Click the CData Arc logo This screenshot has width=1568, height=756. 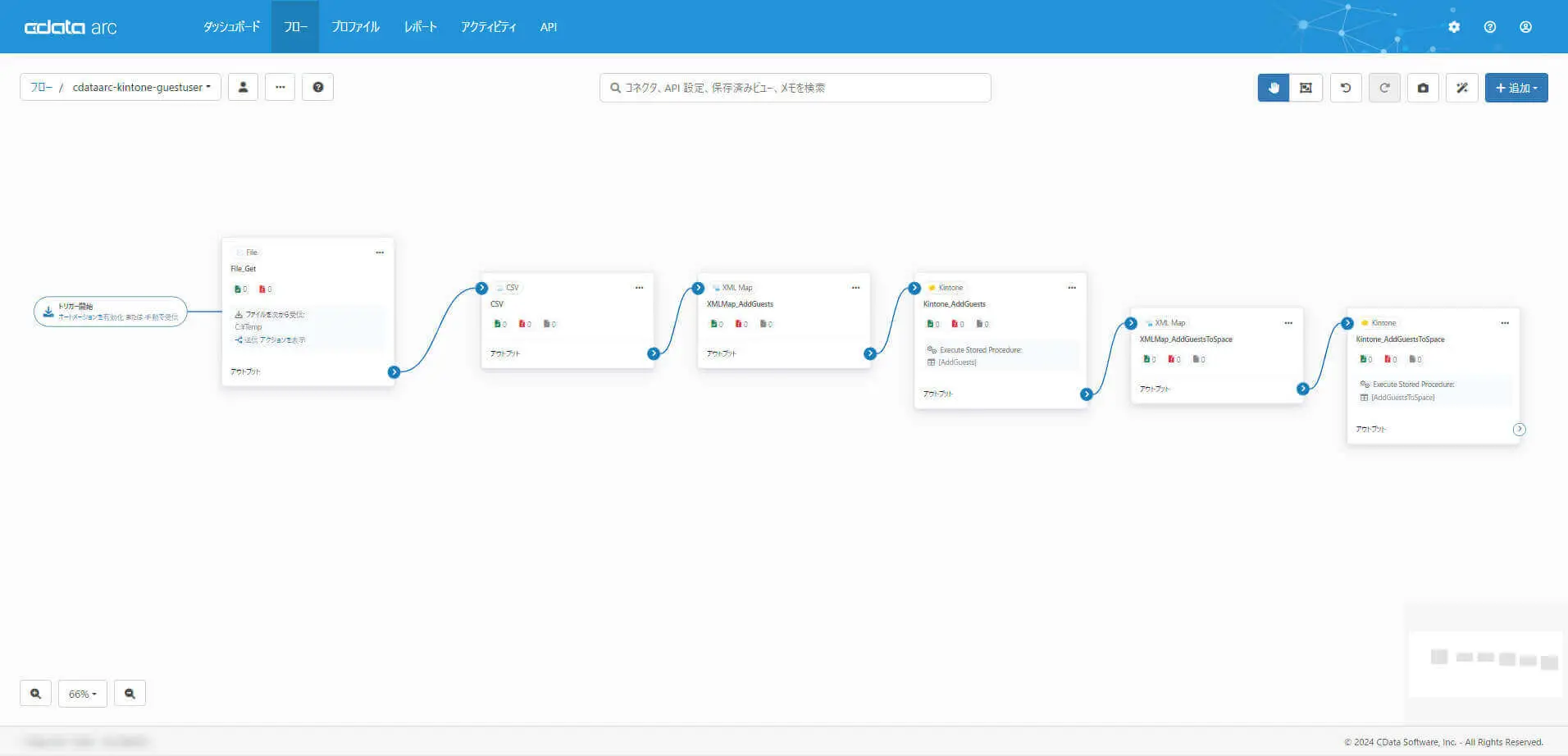click(71, 27)
